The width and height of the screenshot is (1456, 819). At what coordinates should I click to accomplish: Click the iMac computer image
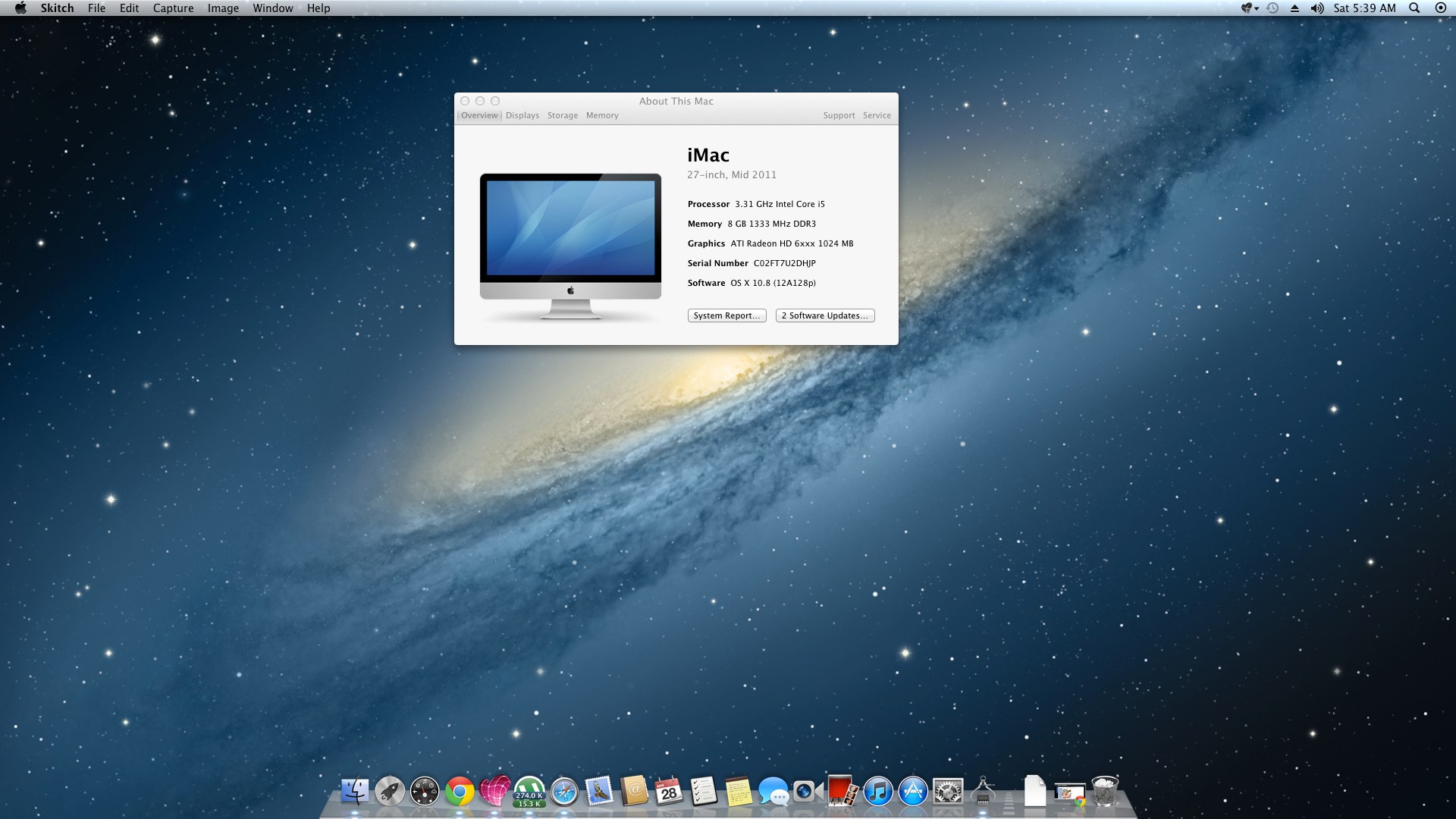(x=570, y=246)
